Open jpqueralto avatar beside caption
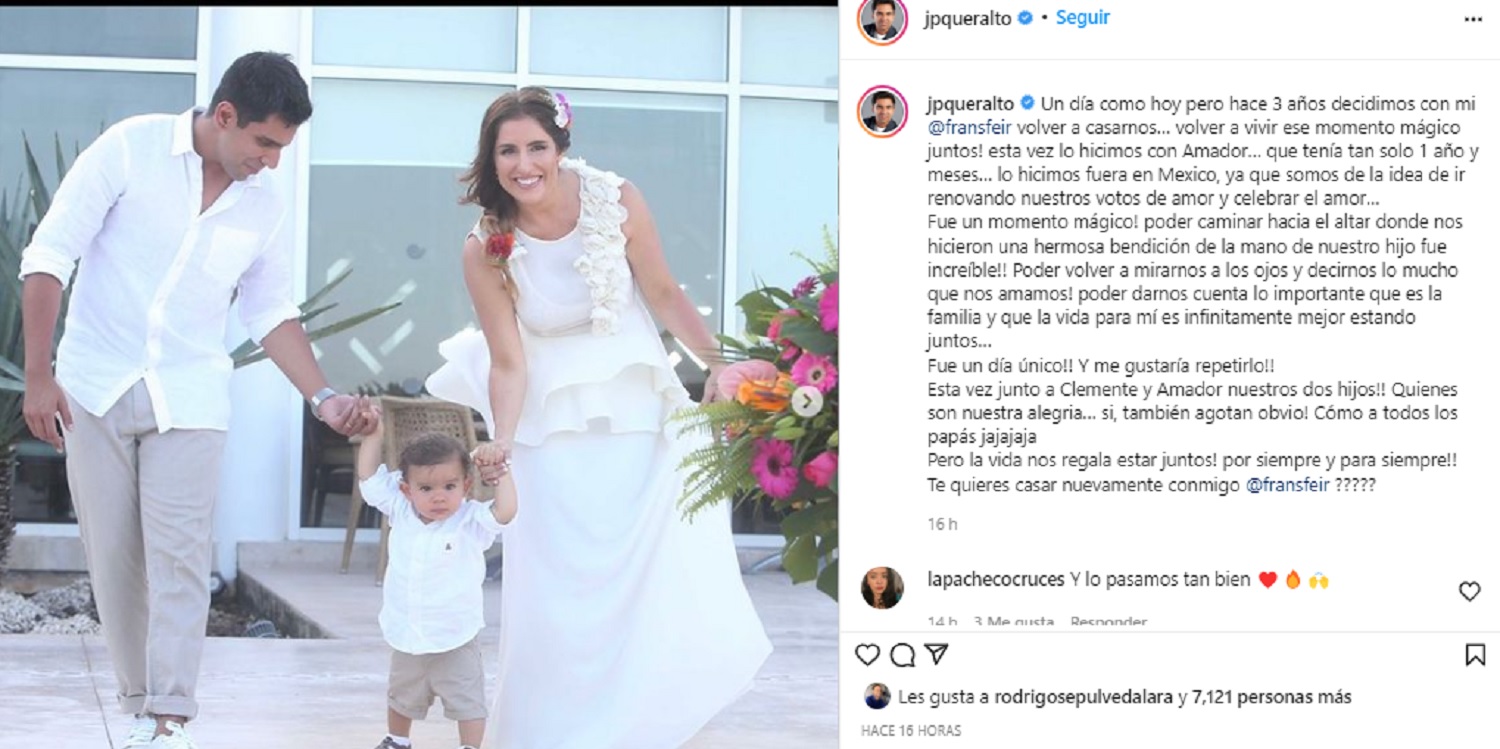 tap(882, 110)
